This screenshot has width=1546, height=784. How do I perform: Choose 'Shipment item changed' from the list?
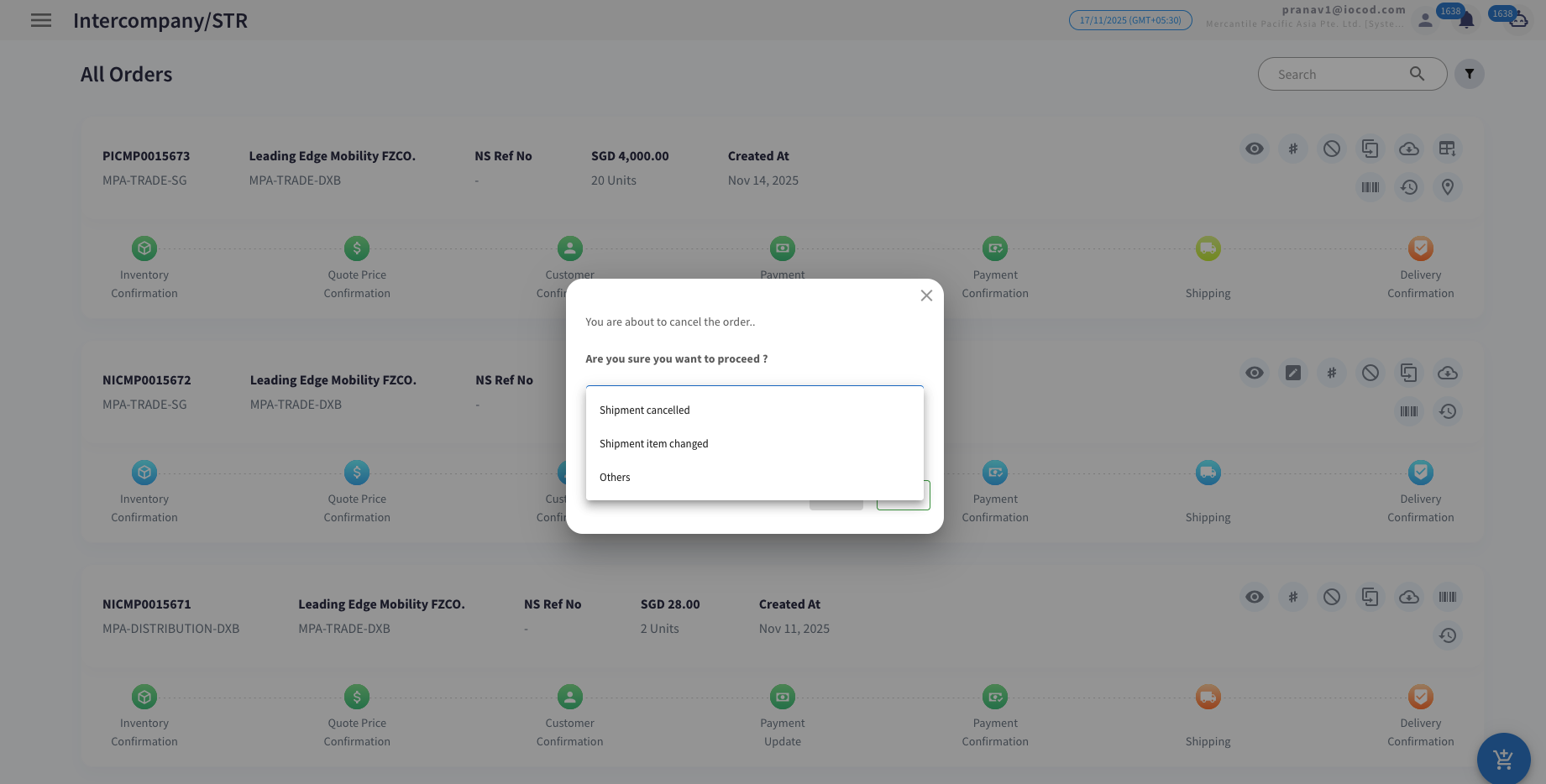pos(653,443)
